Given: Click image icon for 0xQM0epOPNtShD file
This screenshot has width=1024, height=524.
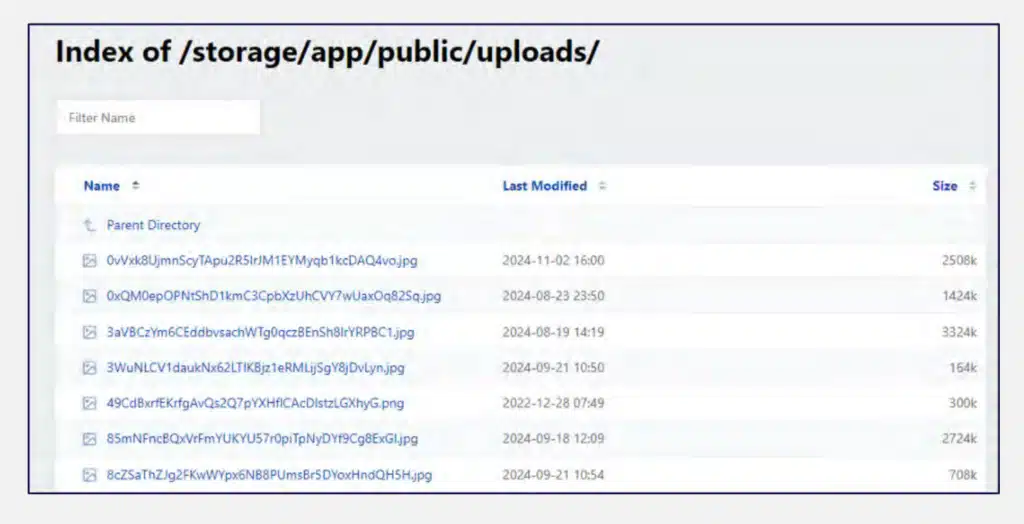Looking at the screenshot, I should click(89, 297).
